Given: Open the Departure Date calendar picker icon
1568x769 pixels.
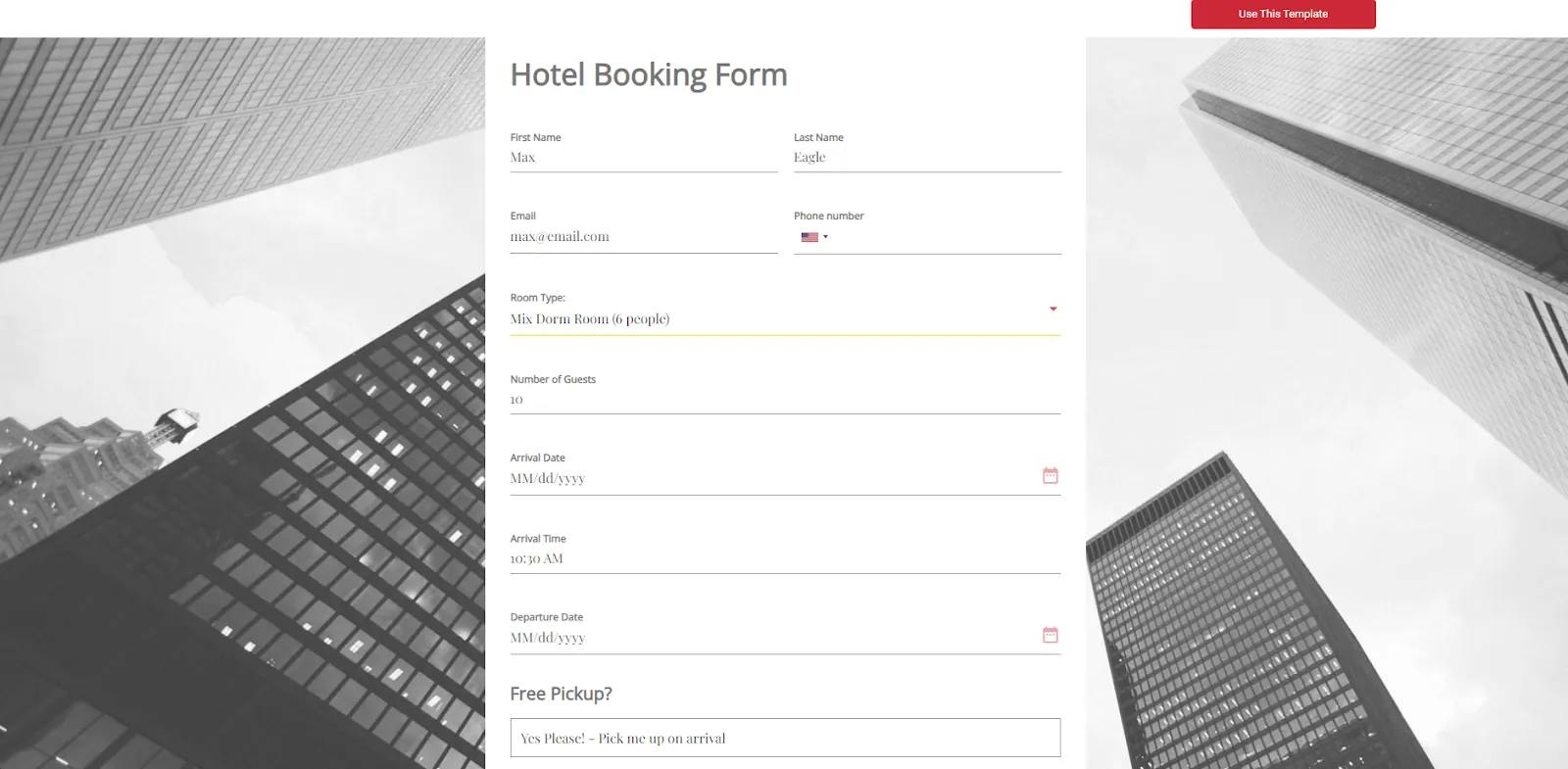Looking at the screenshot, I should pos(1050,634).
